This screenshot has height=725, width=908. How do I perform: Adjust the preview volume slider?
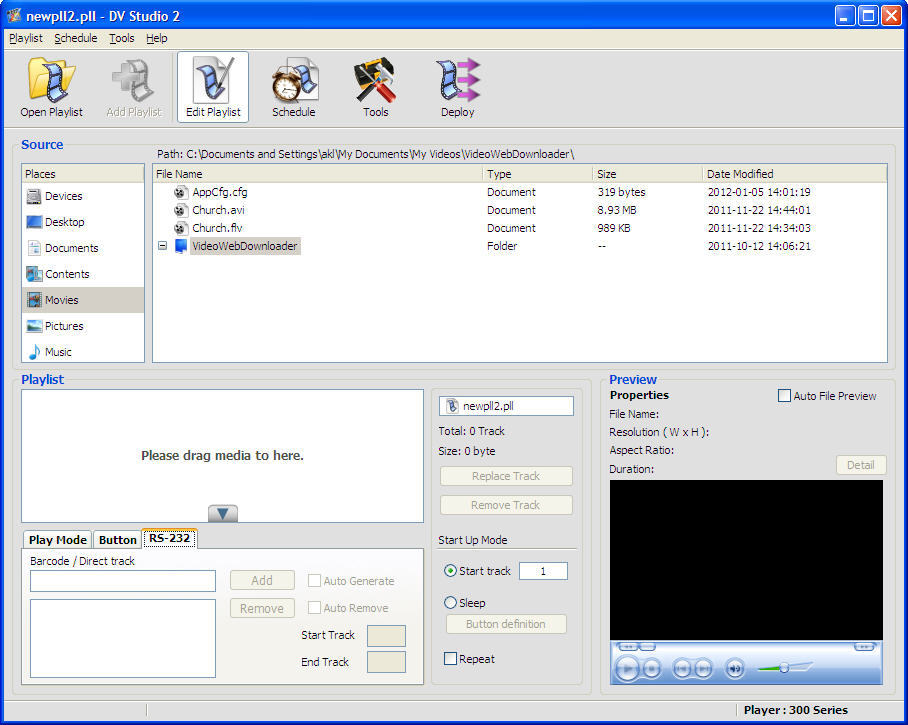784,668
